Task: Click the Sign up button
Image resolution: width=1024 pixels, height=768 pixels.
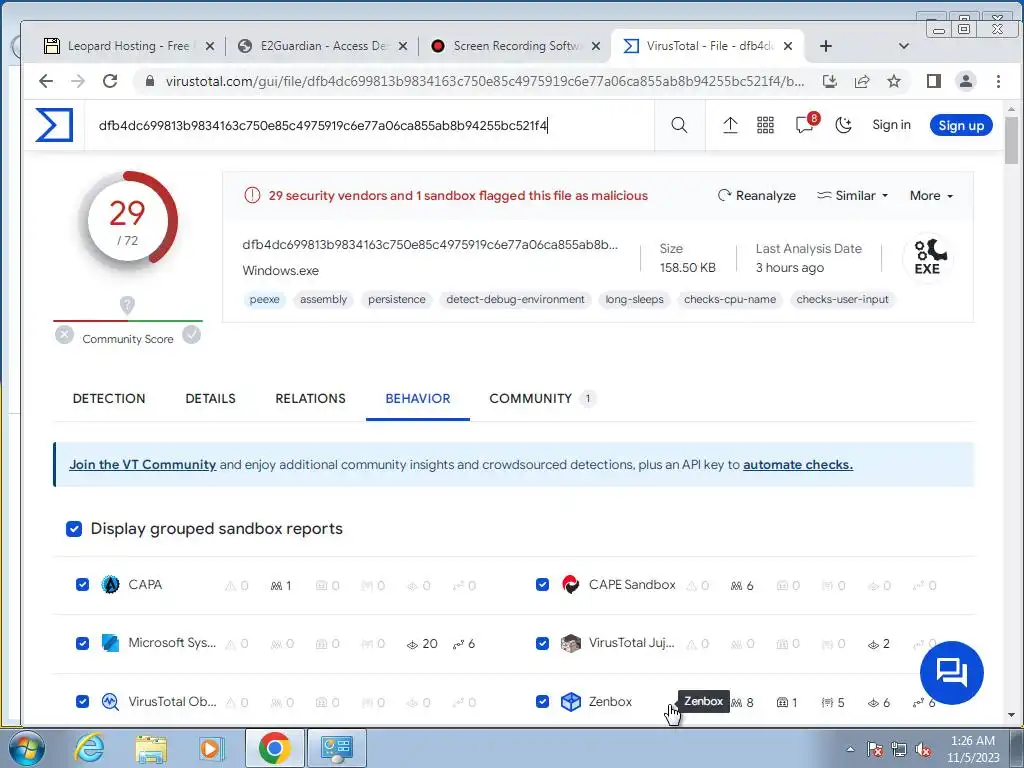Action: pos(961,125)
